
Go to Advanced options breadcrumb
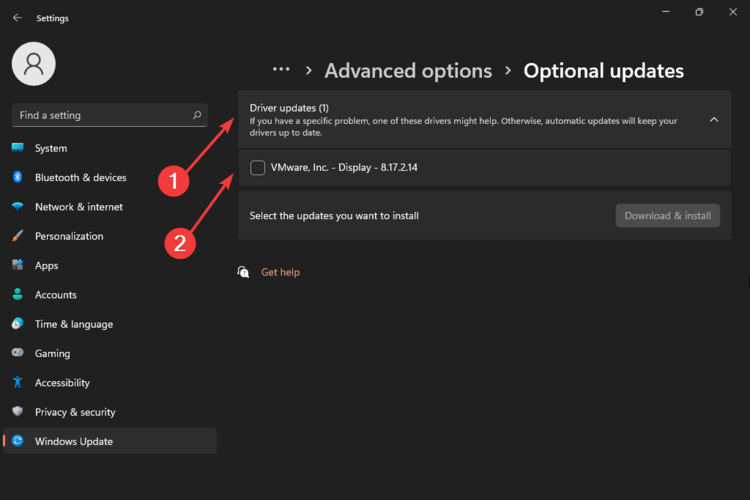click(x=408, y=71)
